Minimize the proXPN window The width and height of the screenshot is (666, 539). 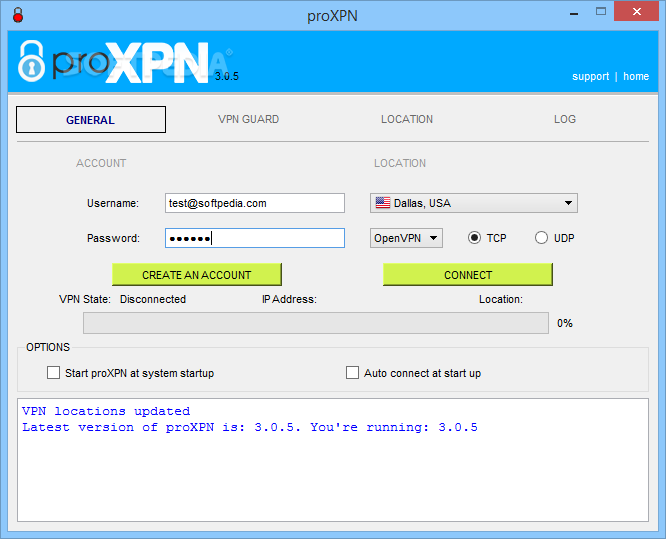click(x=574, y=13)
